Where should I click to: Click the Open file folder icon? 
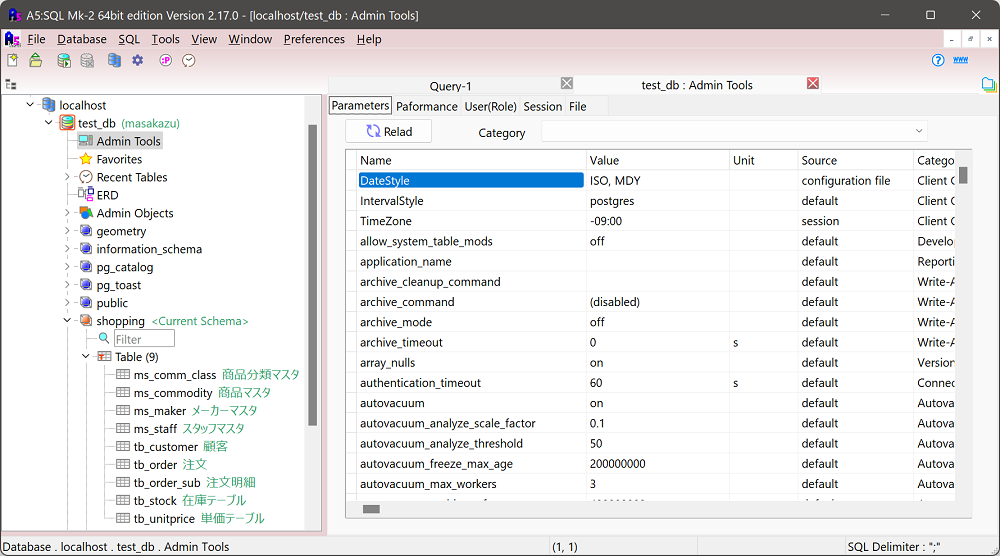pyautogui.click(x=36, y=61)
